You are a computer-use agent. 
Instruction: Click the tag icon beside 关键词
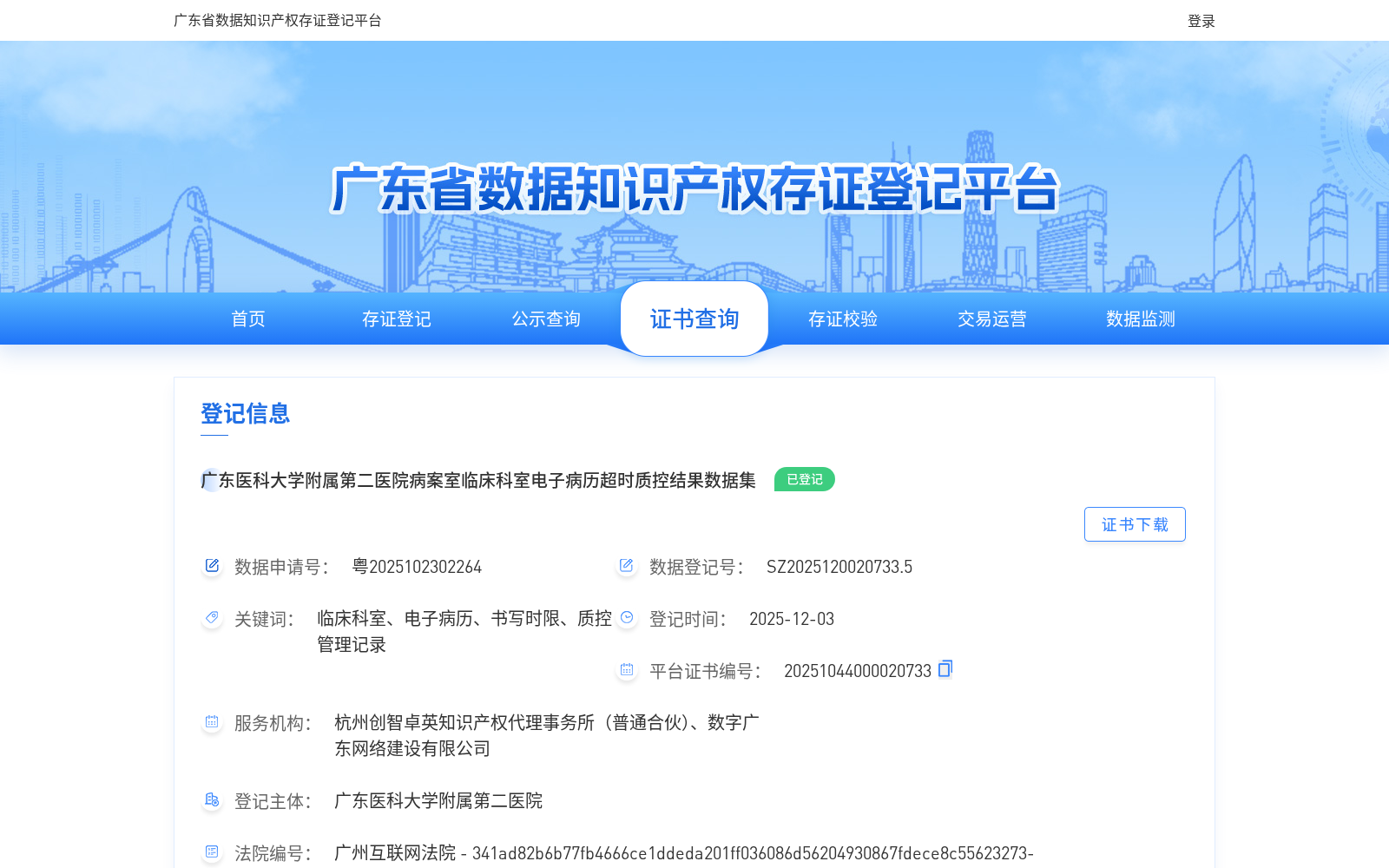coord(212,618)
